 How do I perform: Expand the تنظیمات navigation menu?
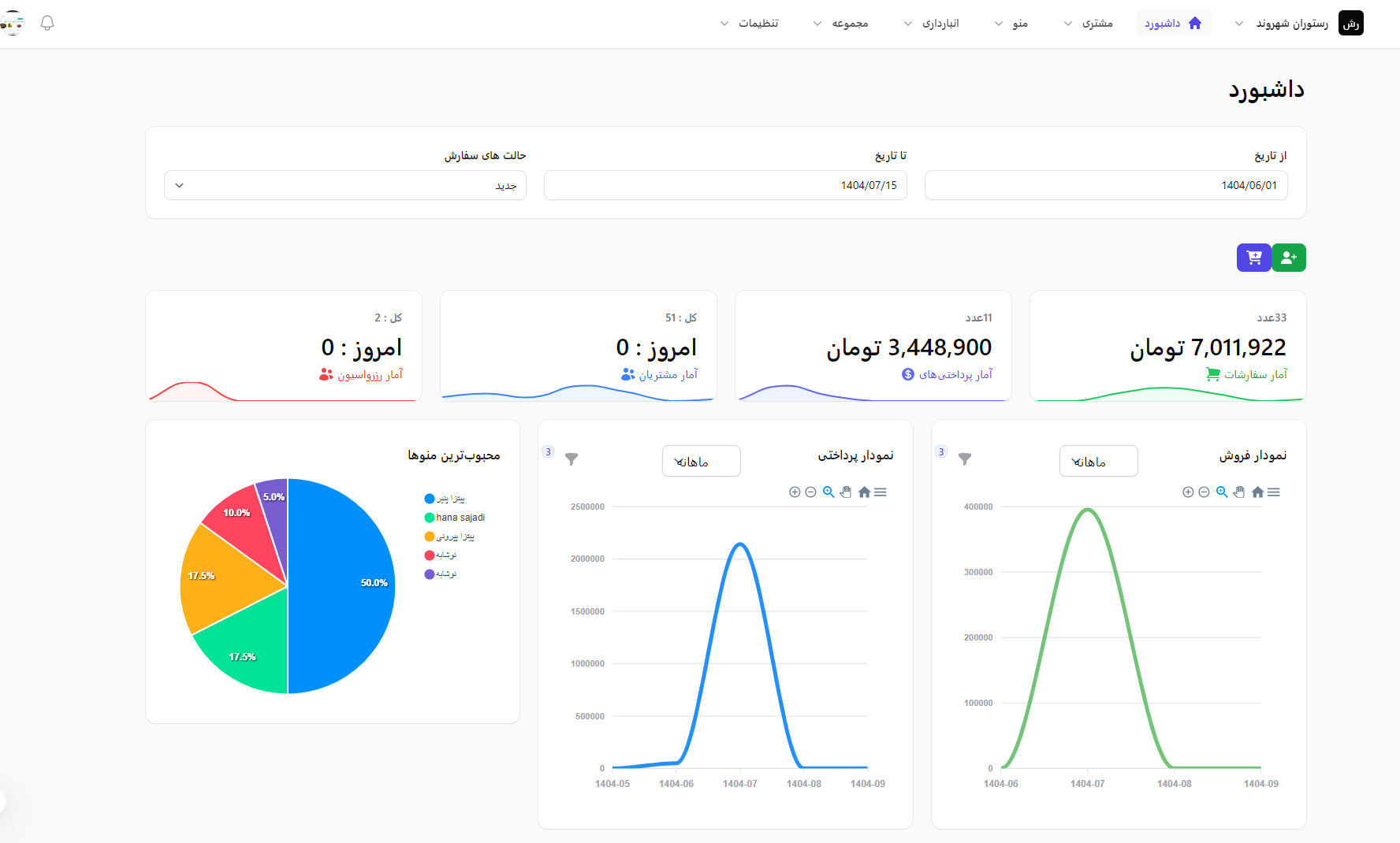coord(750,23)
